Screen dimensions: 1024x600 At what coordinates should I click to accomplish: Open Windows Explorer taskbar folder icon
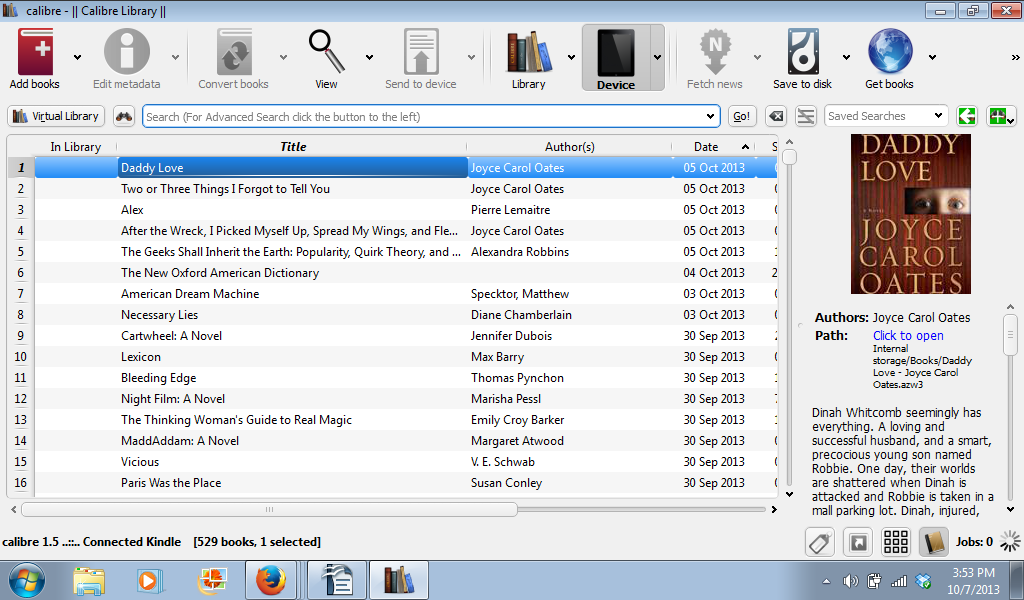[89, 580]
